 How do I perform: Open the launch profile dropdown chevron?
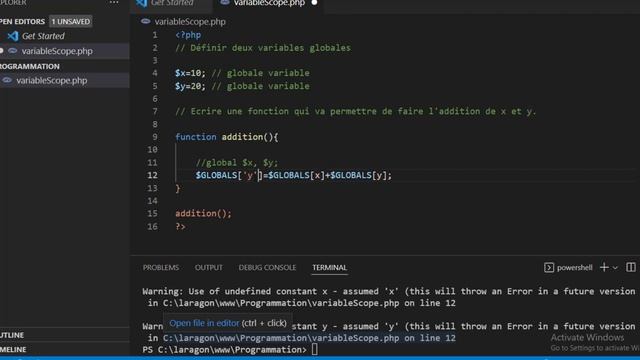[x=615, y=268]
